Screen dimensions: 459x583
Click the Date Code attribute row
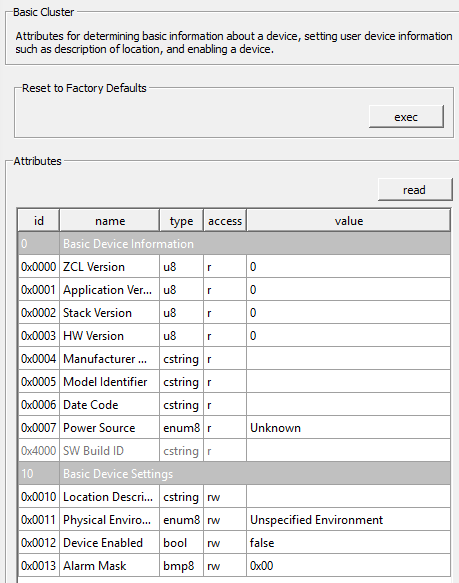point(234,405)
